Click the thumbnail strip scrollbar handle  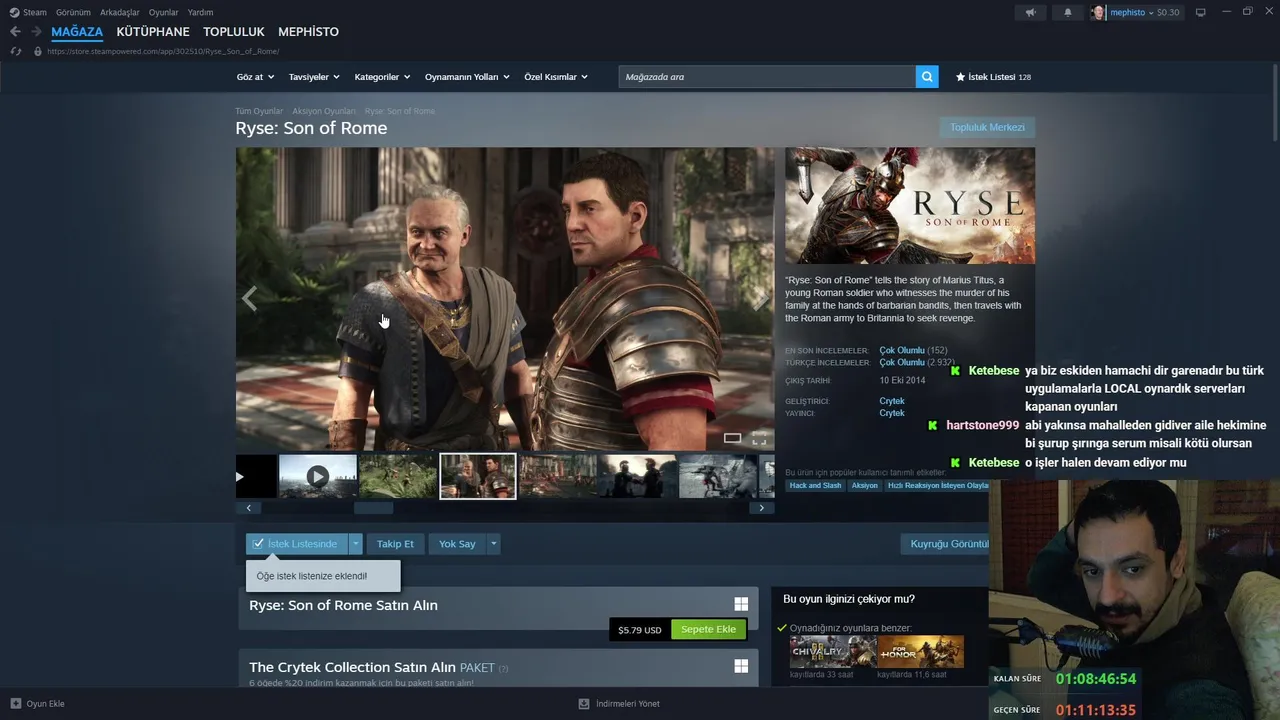pos(373,508)
